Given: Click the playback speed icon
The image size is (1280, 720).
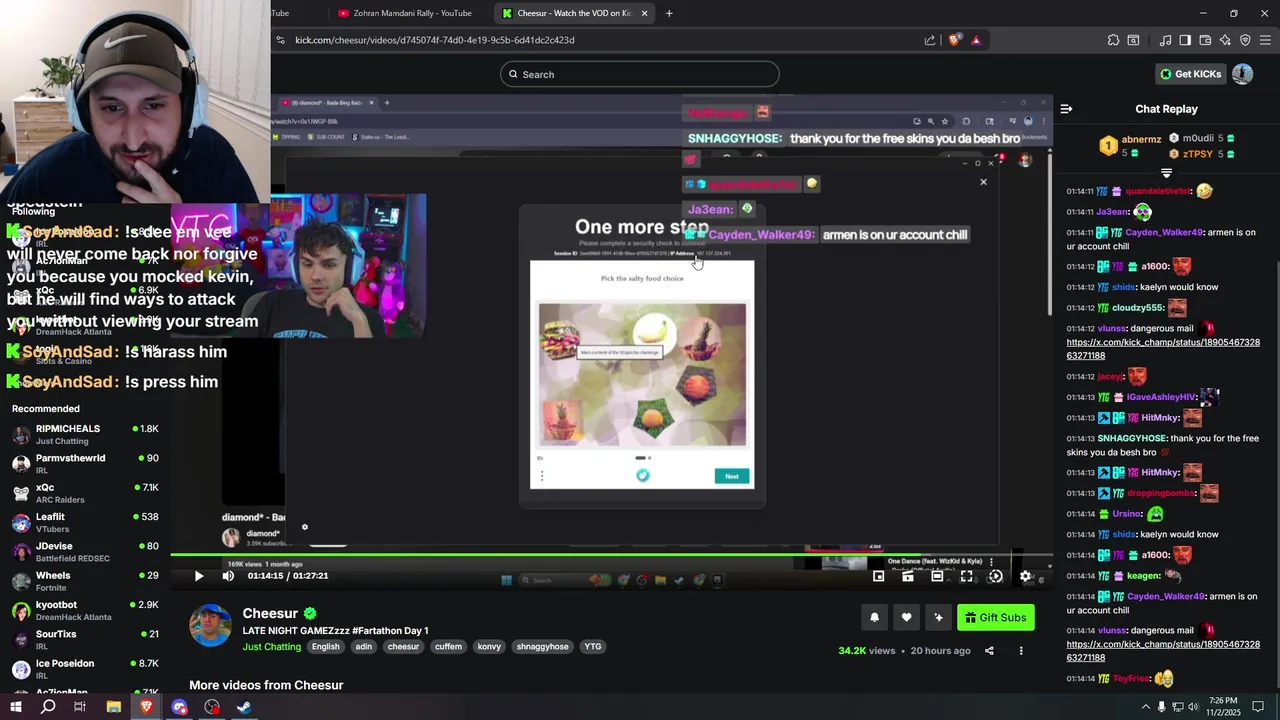Looking at the screenshot, I should tap(995, 576).
